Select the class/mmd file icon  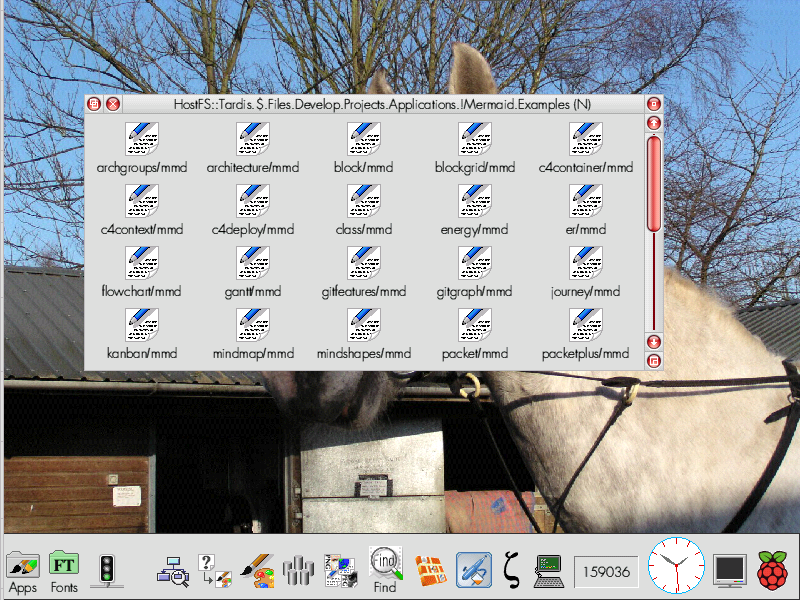pyautogui.click(x=364, y=201)
